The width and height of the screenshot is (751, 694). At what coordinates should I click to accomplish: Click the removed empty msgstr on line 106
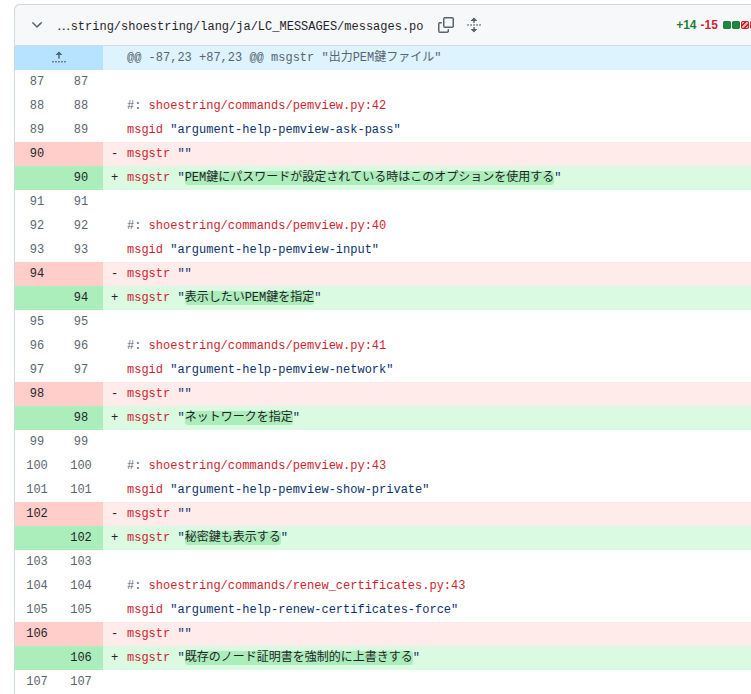159,633
